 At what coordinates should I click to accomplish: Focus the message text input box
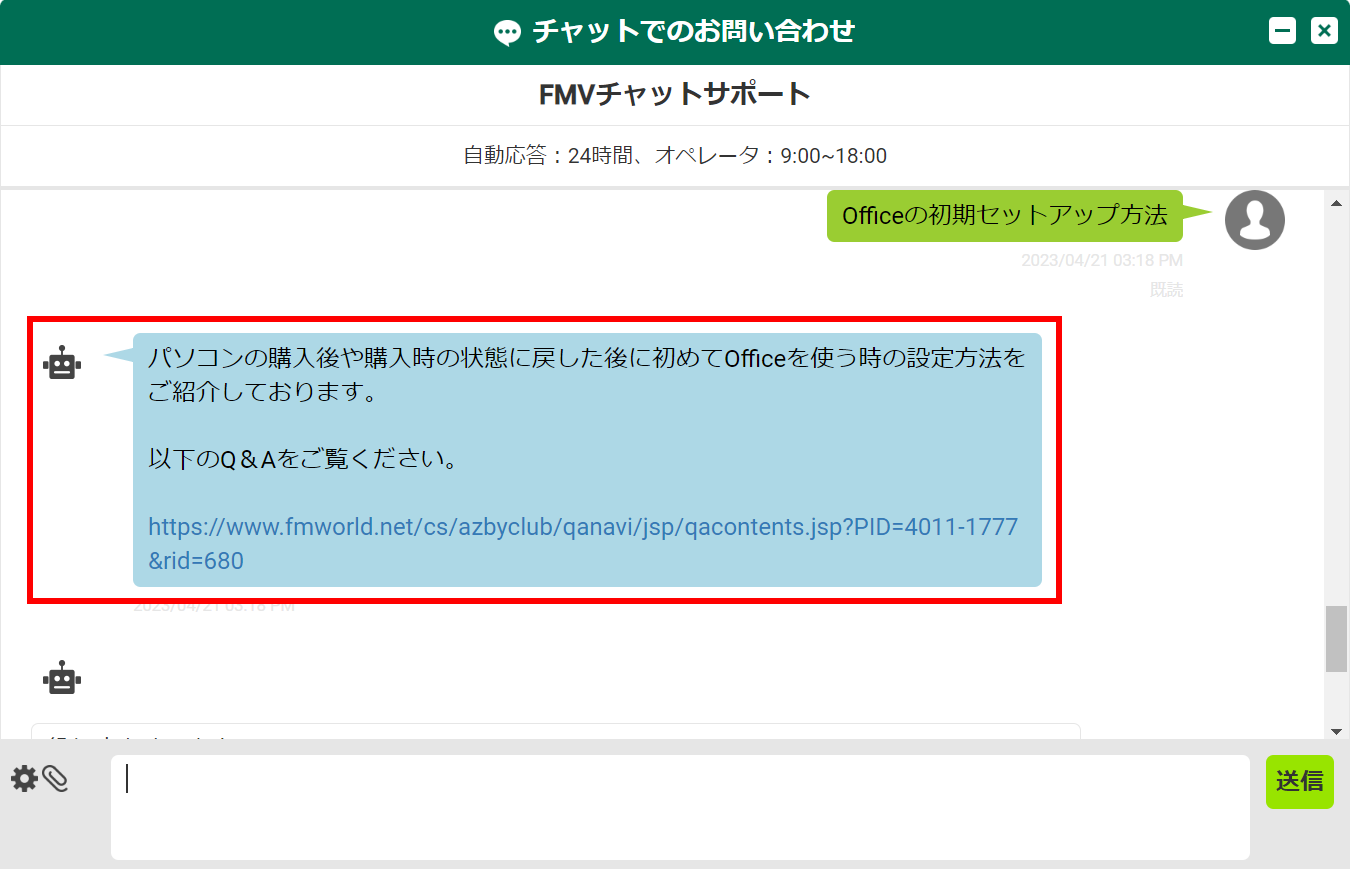[680, 807]
